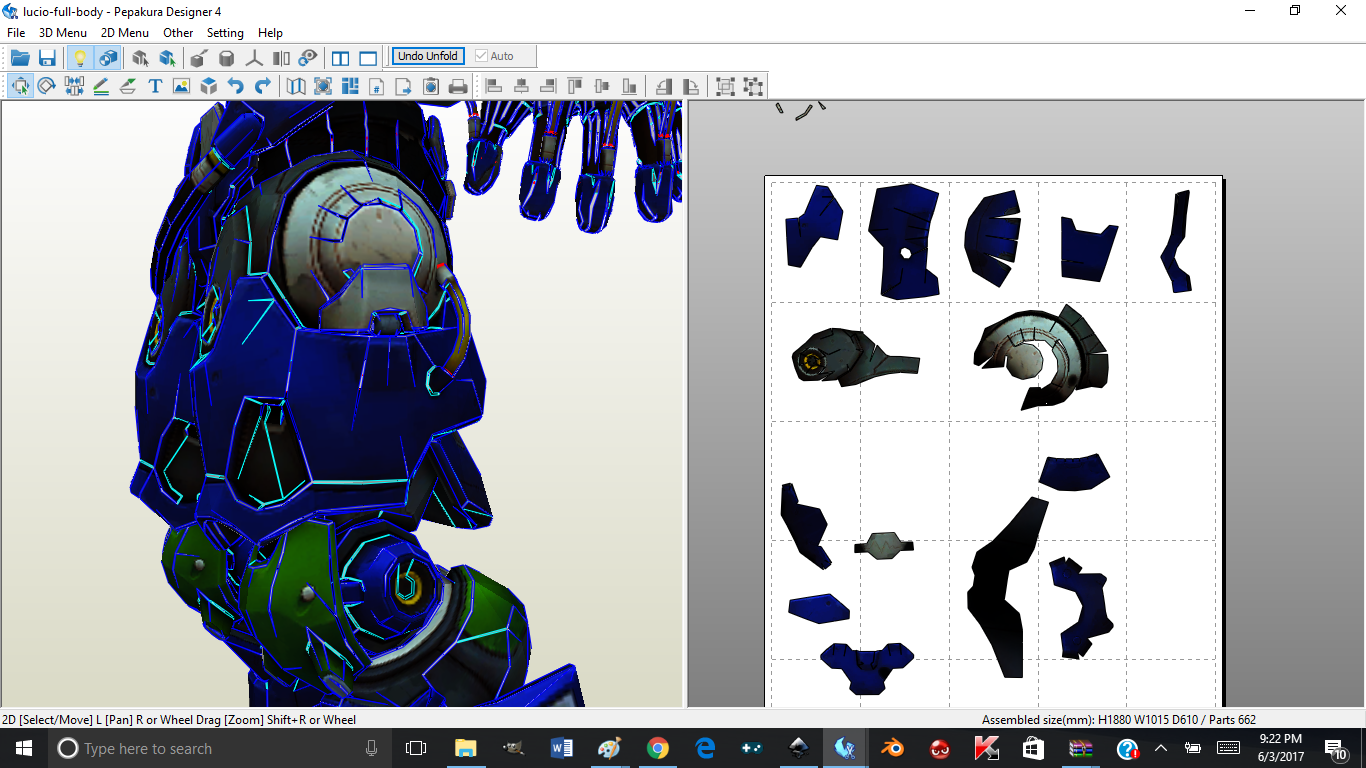The height and width of the screenshot is (768, 1366).
Task: Click the page number hash icon
Action: click(377, 86)
